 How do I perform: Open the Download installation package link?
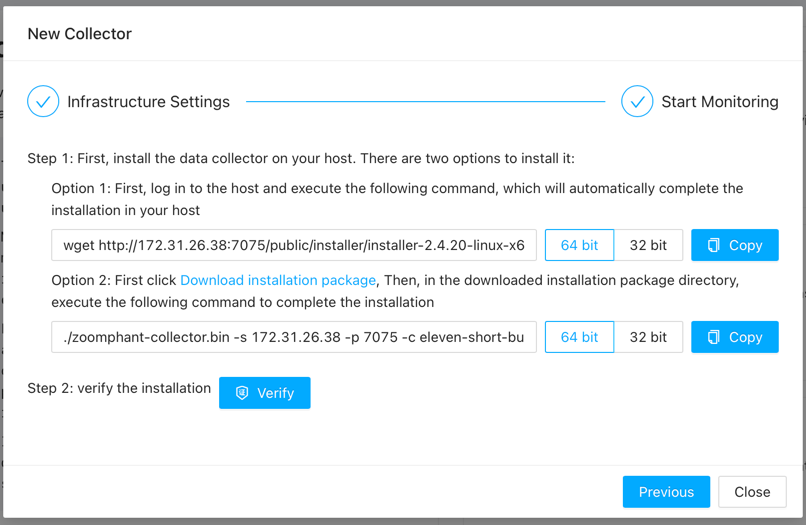tap(278, 280)
